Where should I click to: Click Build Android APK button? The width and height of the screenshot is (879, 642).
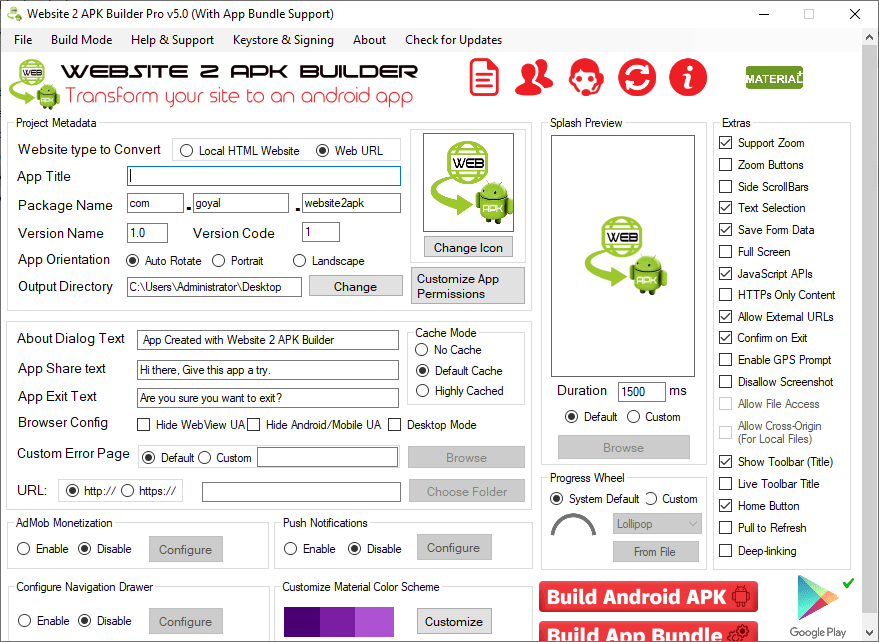pyautogui.click(x=648, y=597)
